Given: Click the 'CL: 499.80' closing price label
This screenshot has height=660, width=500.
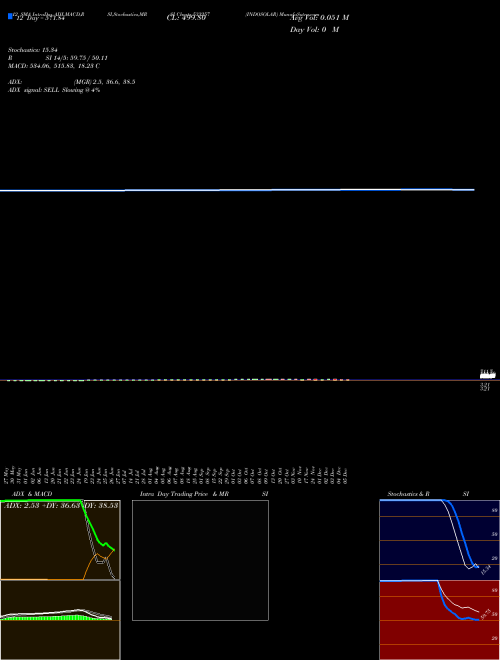Looking at the screenshot, I should click(186, 18).
